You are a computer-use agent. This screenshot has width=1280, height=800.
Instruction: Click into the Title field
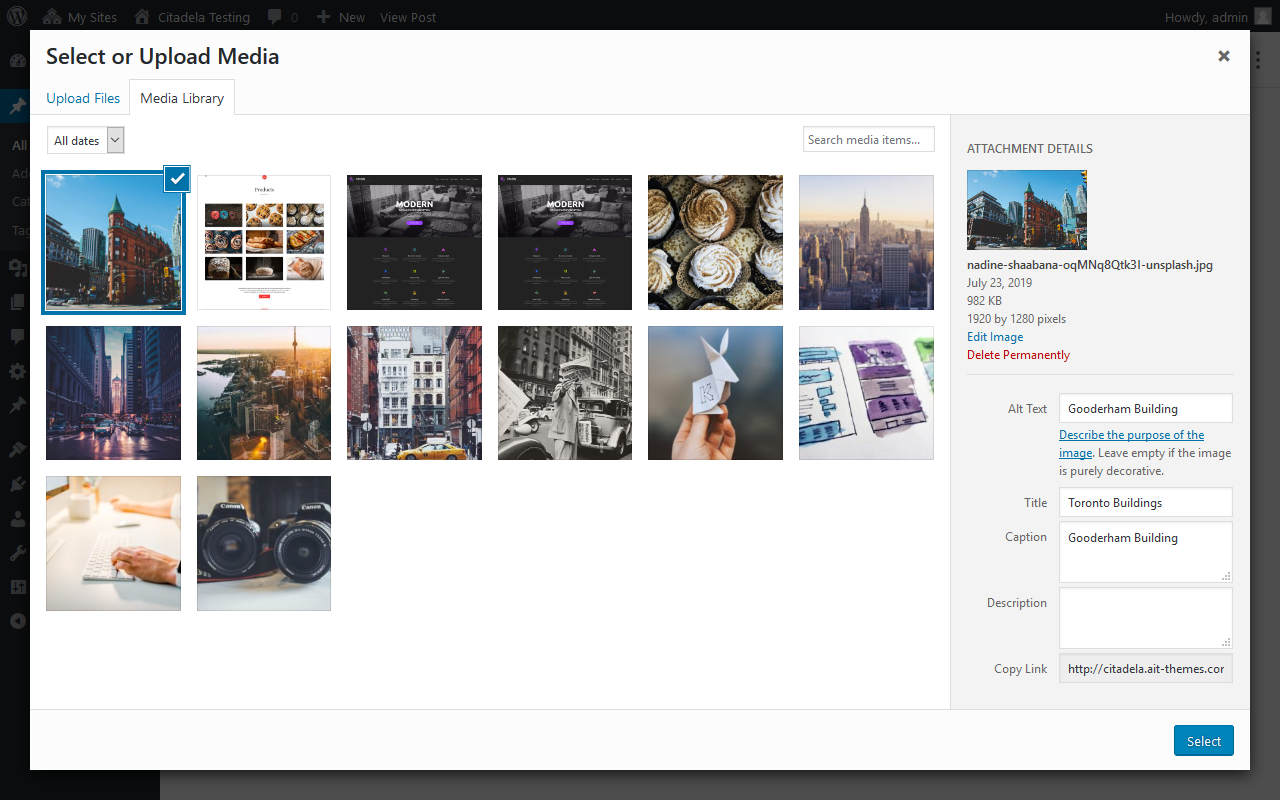(x=1145, y=502)
